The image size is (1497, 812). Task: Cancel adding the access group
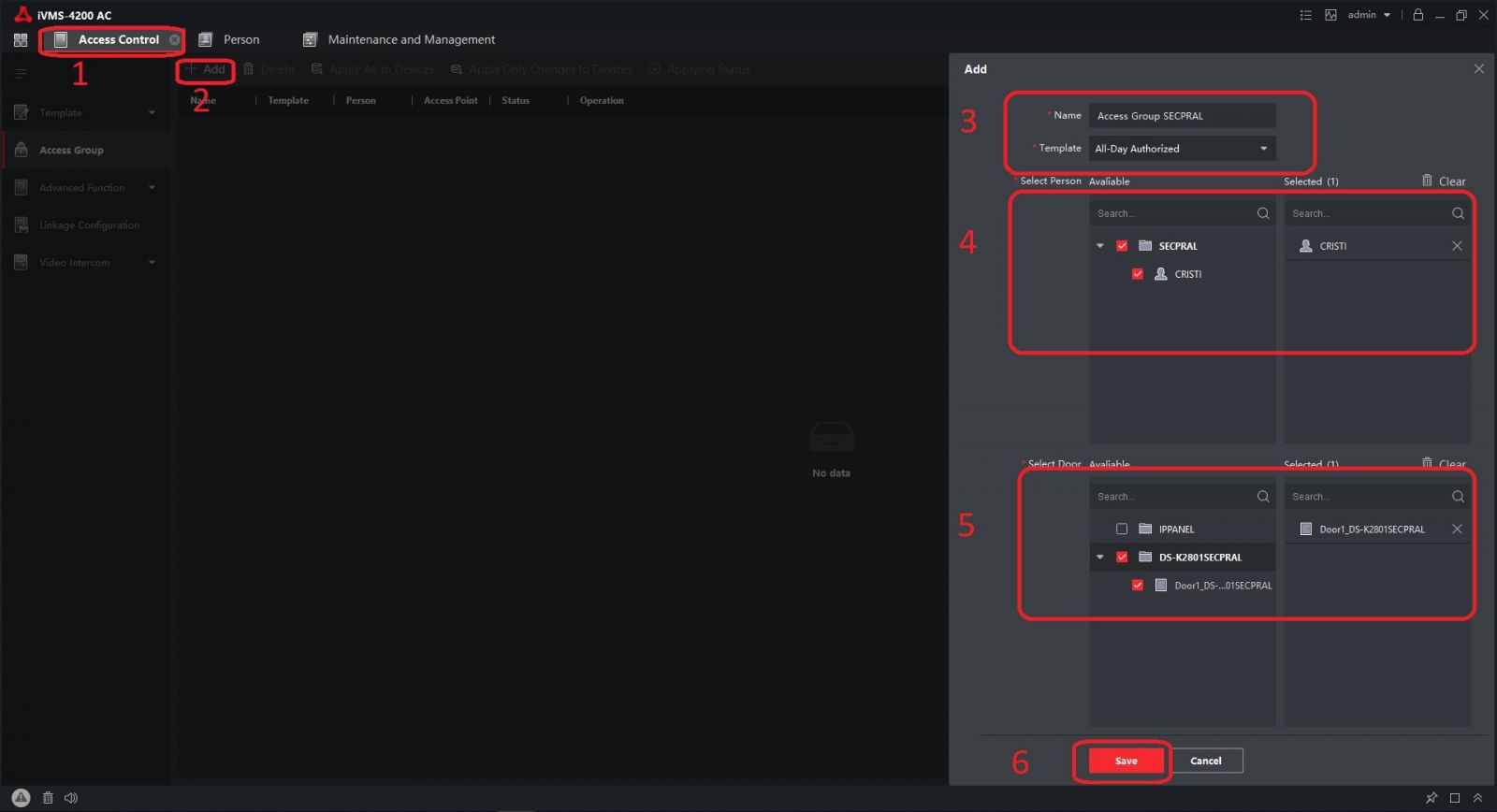(x=1206, y=761)
